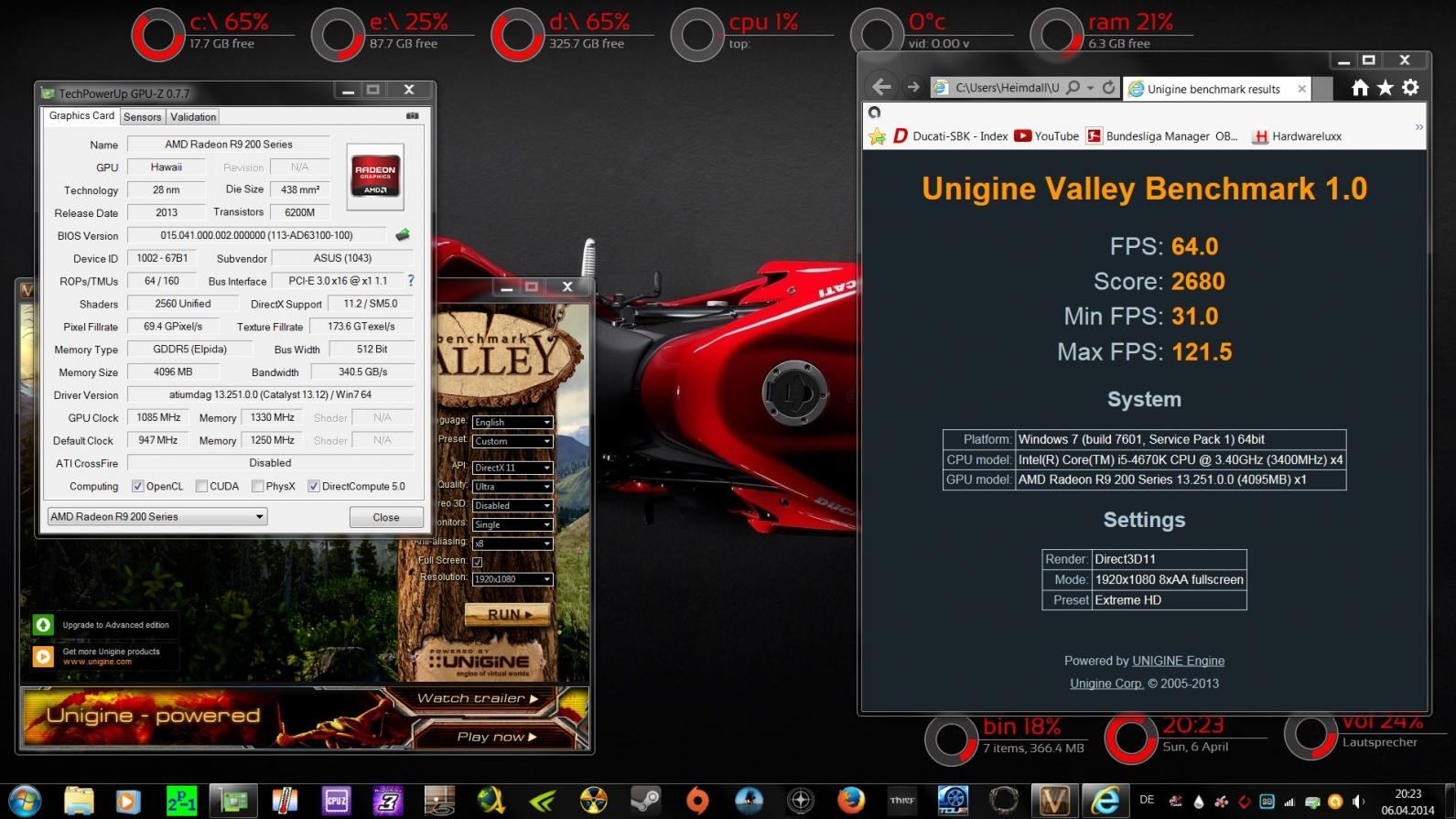Switch to the Graphics Card tab
This screenshot has height=819, width=1456.
pos(81,115)
